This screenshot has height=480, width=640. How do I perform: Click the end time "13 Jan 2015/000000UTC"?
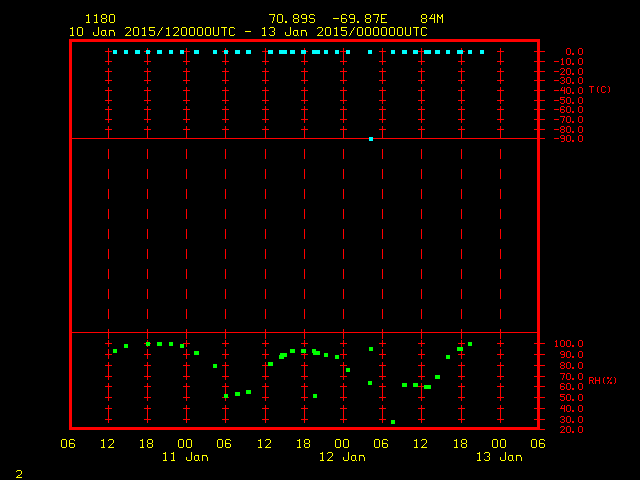click(344, 32)
